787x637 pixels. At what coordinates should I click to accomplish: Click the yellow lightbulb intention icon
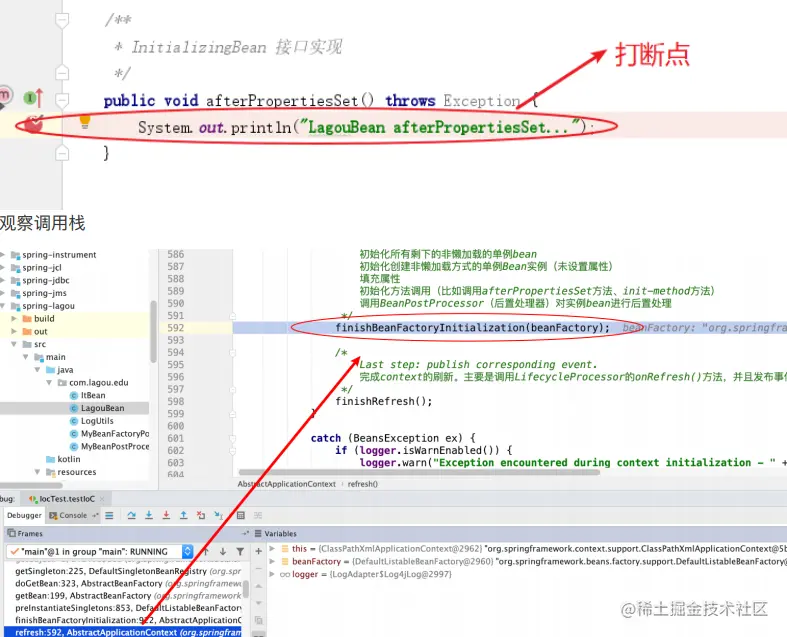[85, 121]
